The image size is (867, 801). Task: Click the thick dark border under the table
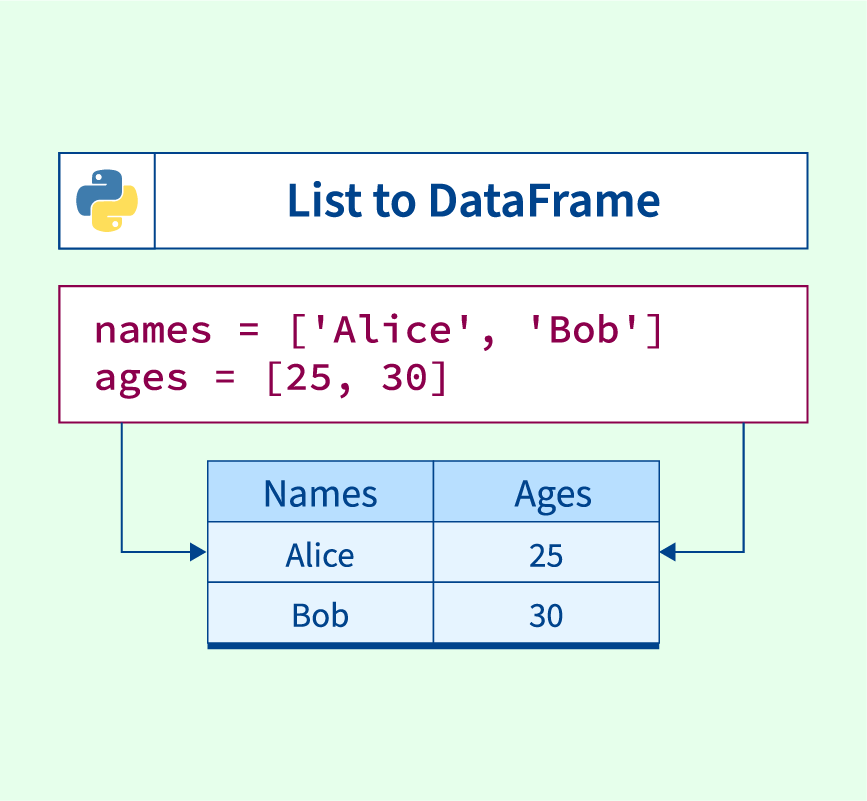(433, 646)
